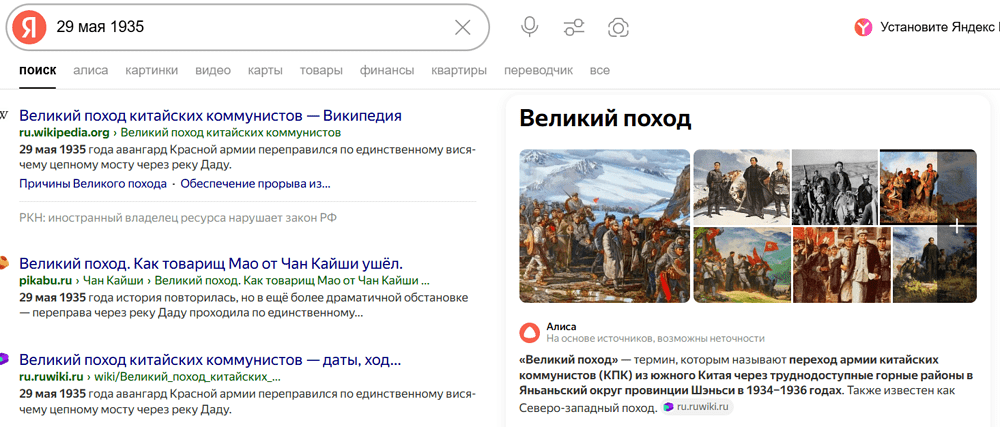The image size is (1000, 427).
Task: Click the Alice assistant avatar icon
Action: point(529,333)
